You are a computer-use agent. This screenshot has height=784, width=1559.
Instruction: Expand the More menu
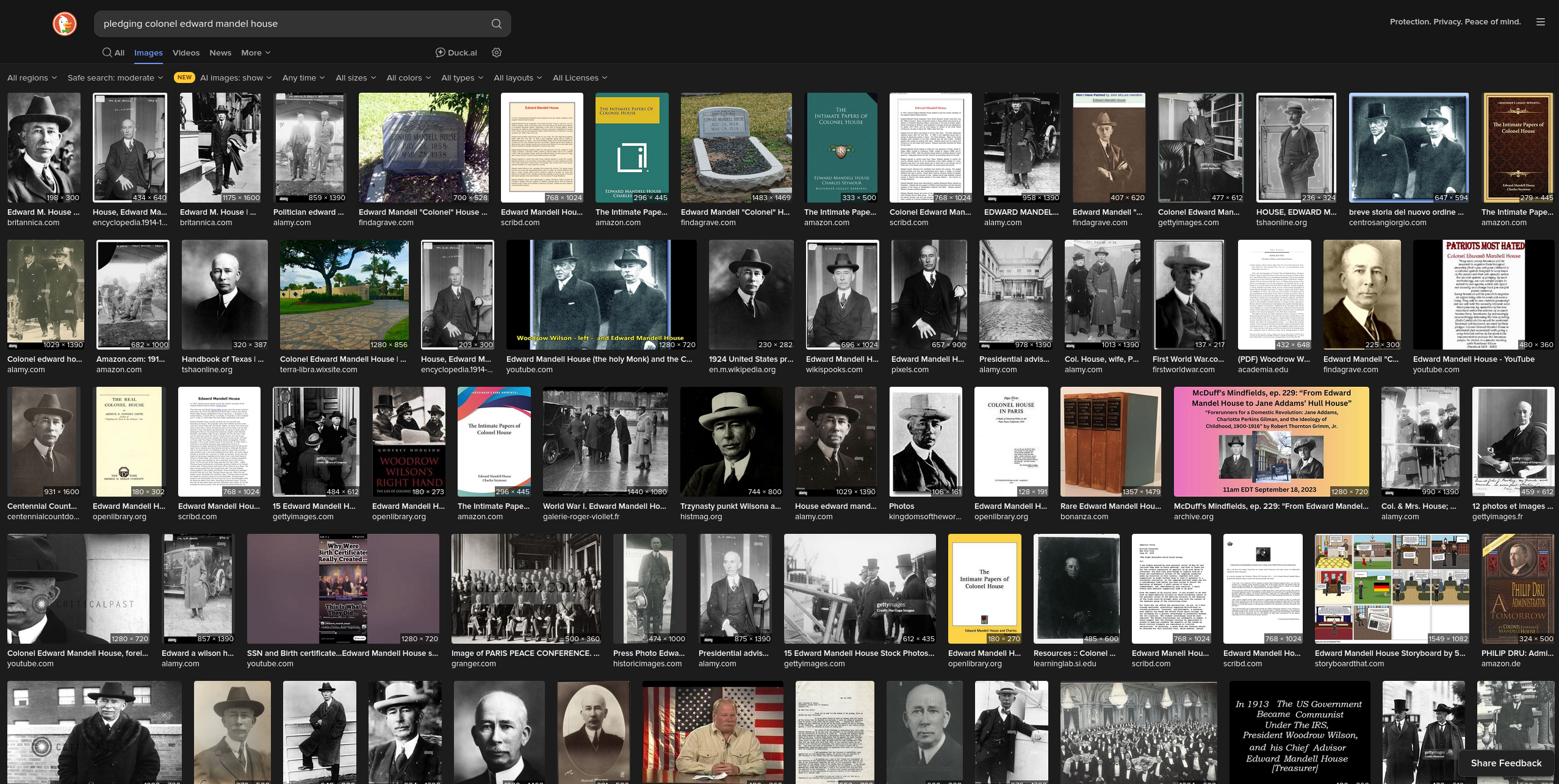256,52
